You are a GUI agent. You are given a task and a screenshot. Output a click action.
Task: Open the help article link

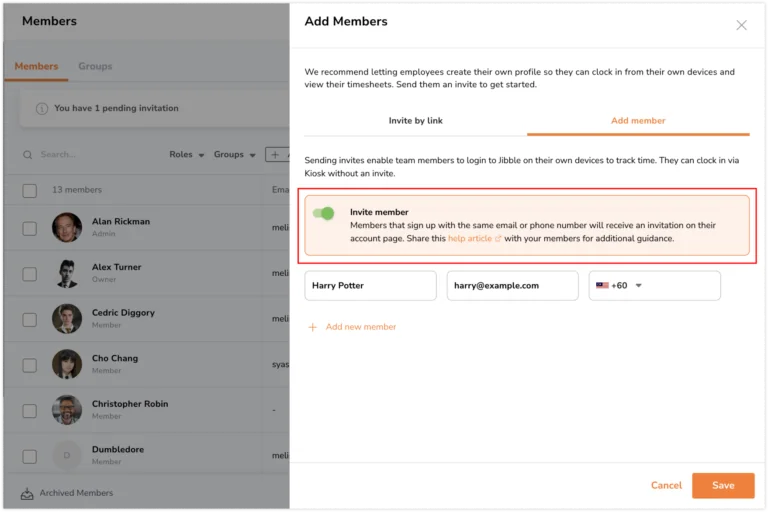(470, 239)
